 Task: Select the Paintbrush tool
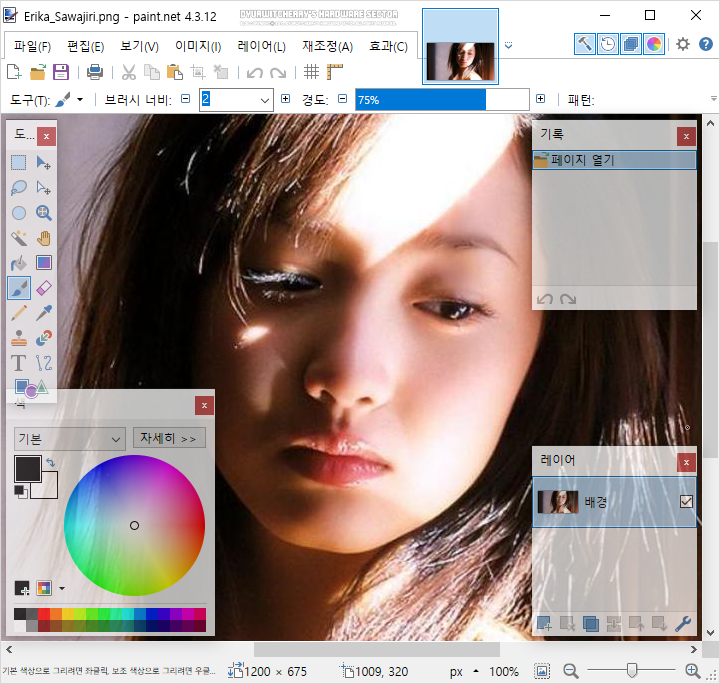pos(19,288)
